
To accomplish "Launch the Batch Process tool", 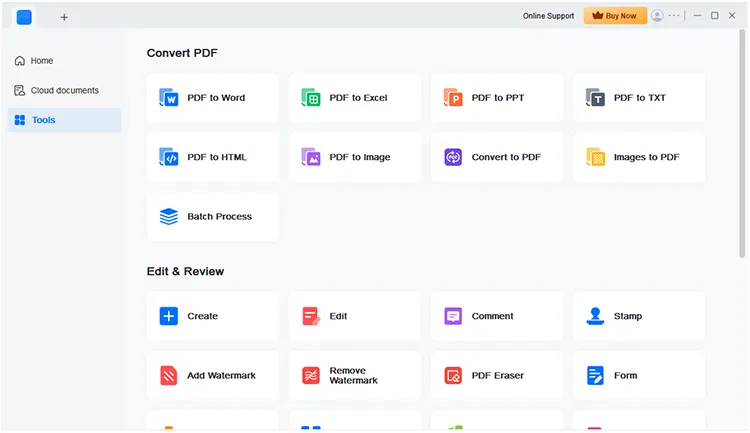I will [x=212, y=216].
